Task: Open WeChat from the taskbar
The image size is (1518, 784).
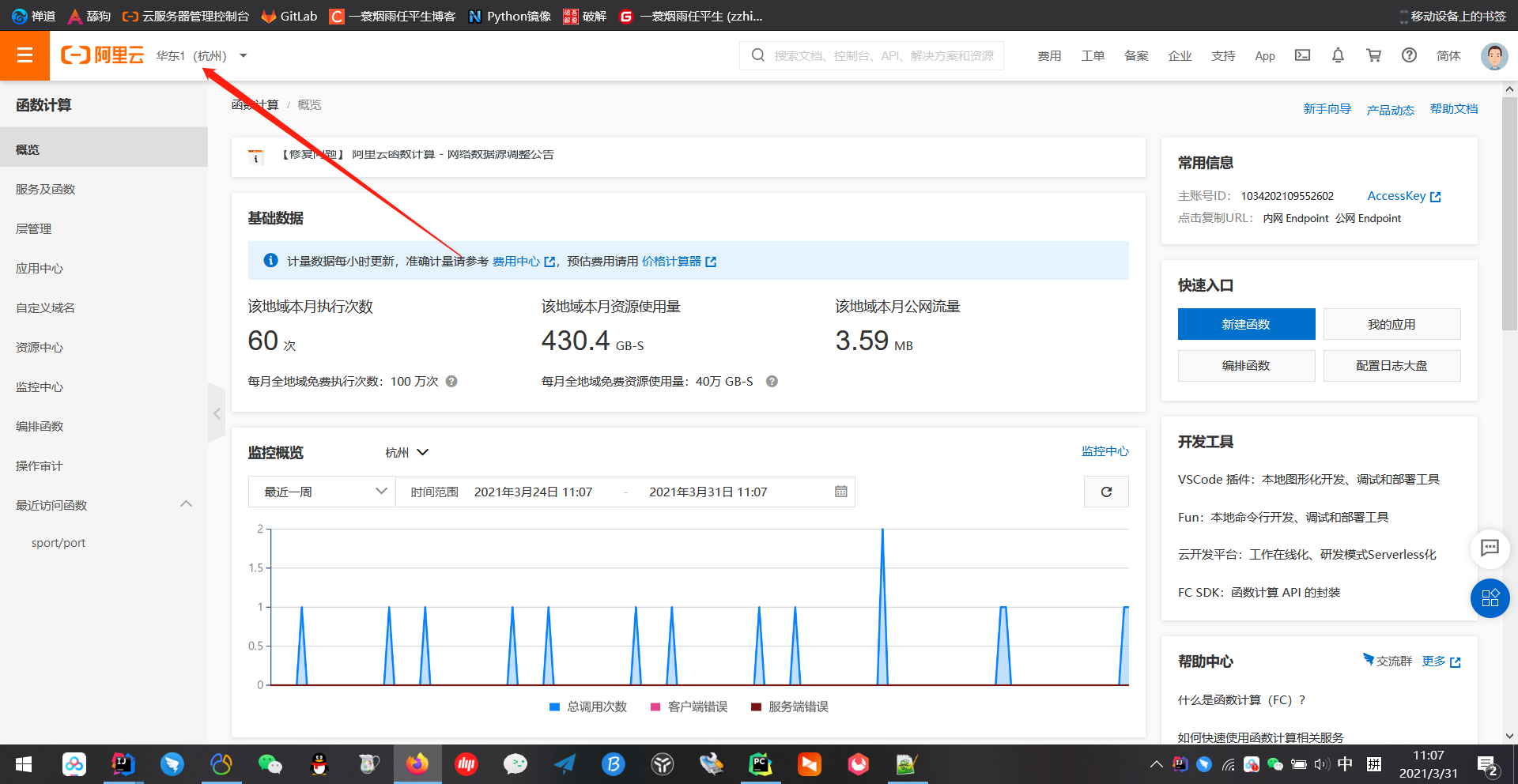Action: 270,764
